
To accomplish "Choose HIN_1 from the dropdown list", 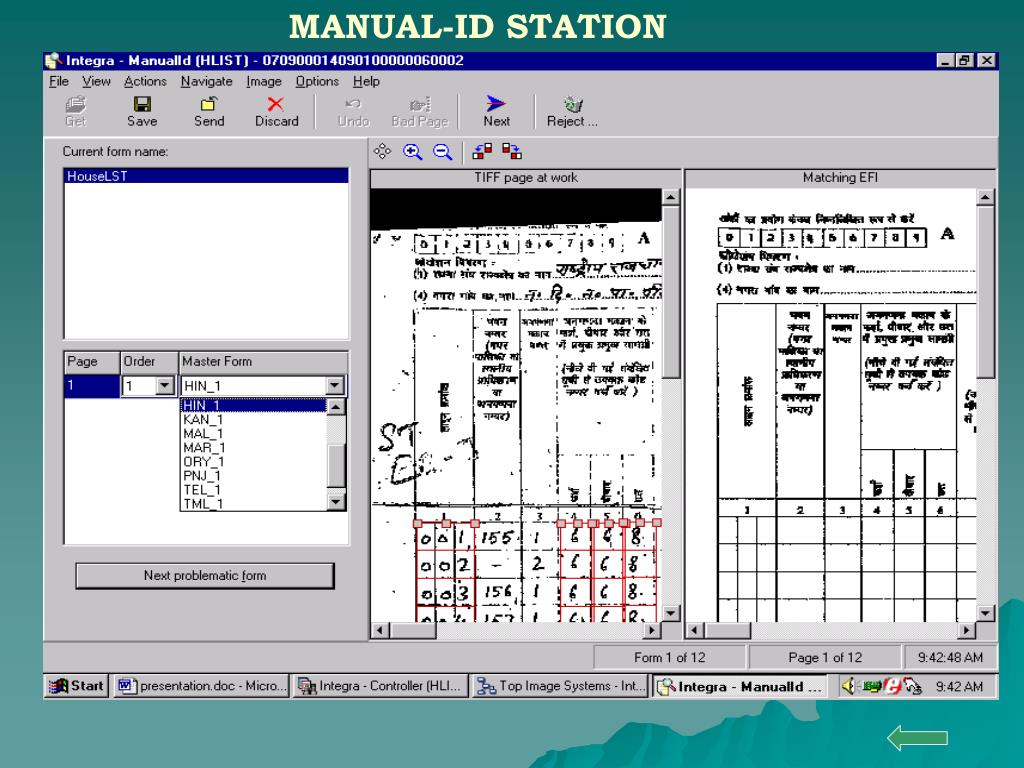I will pos(253,406).
